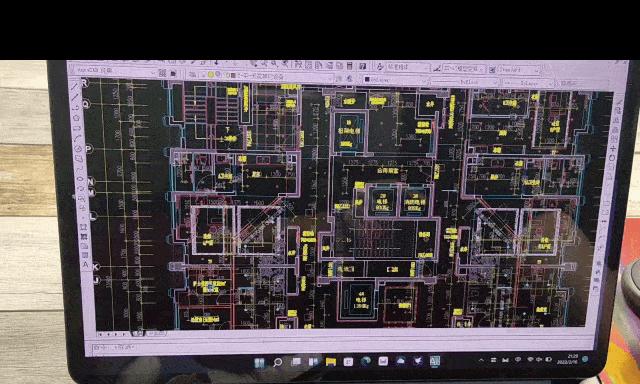Open File Explorer from the taskbar
Image resolution: width=640 pixels, height=384 pixels.
(331, 362)
